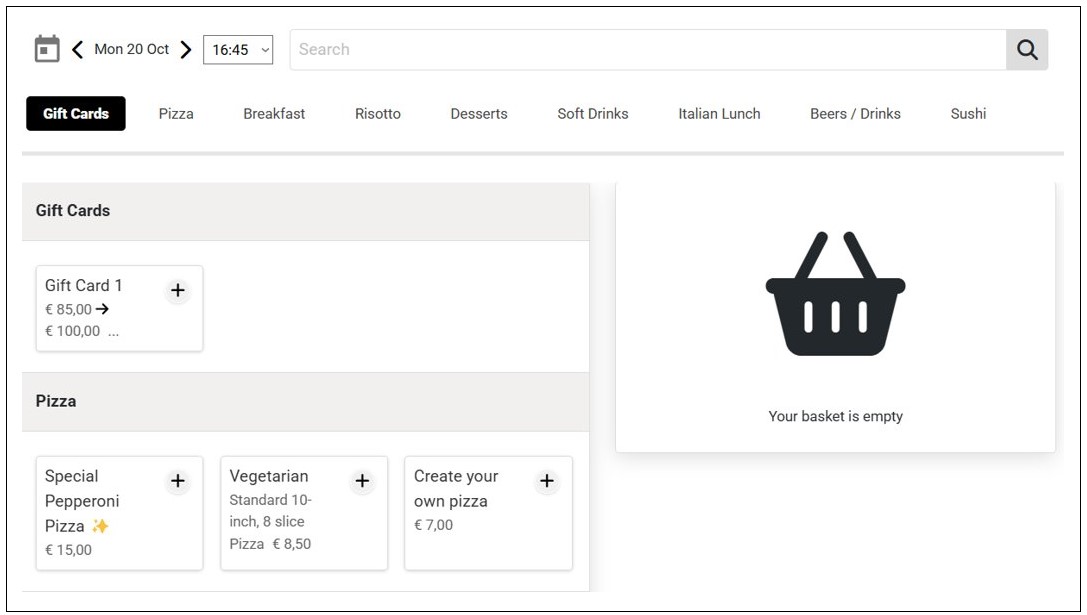Open the calendar date picker icon
The width and height of the screenshot is (1087, 615).
[47, 49]
